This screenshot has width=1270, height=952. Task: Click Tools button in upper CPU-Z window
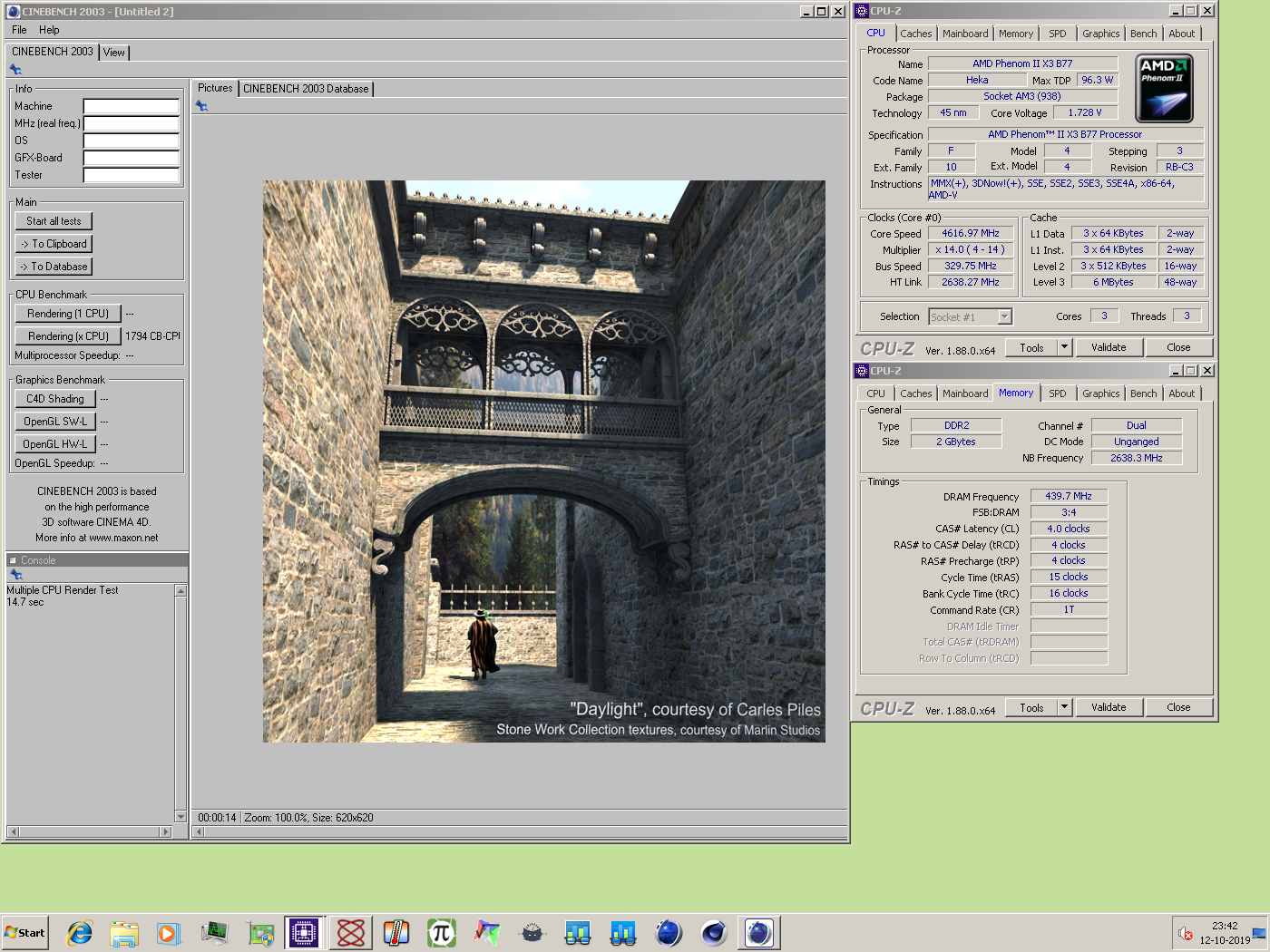(x=1031, y=348)
